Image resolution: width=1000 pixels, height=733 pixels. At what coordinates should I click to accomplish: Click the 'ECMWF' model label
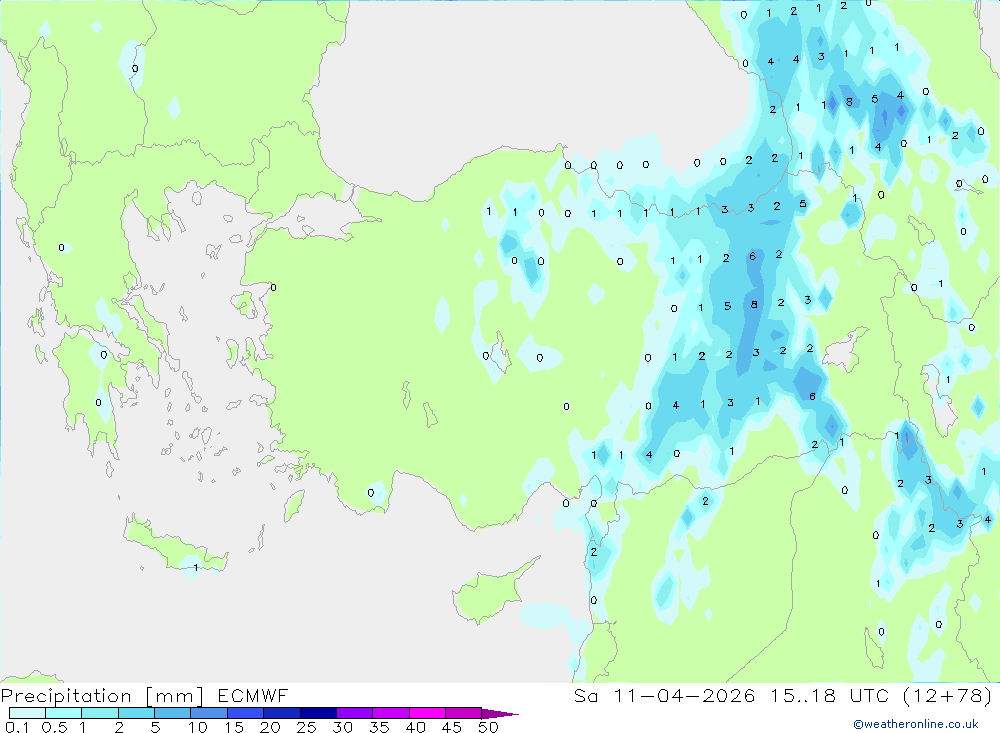click(x=253, y=695)
